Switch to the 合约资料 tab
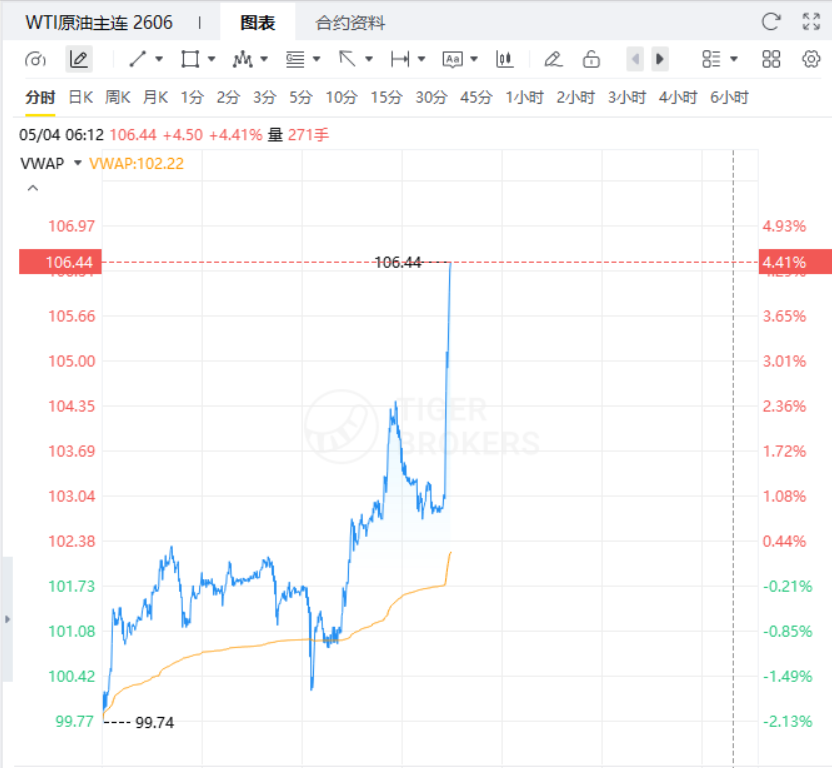Screen dimensions: 832x768 coord(350,23)
